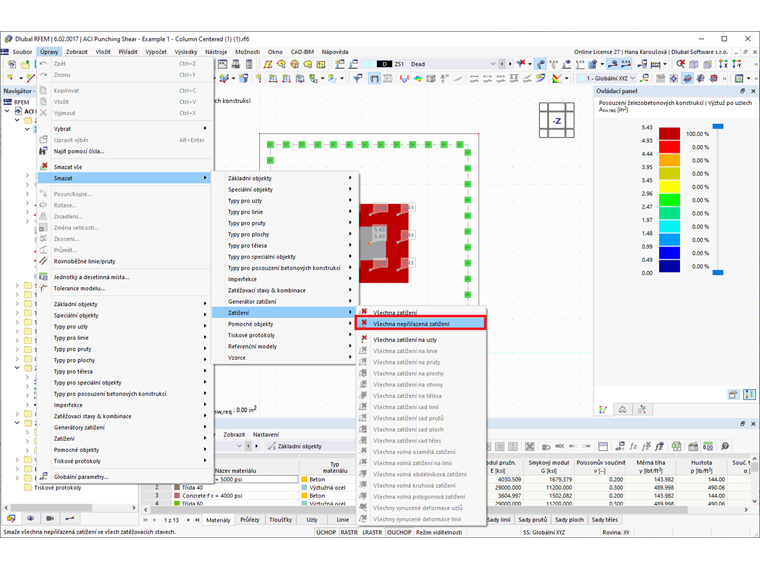Toggle the LRASTR status button

372,532
